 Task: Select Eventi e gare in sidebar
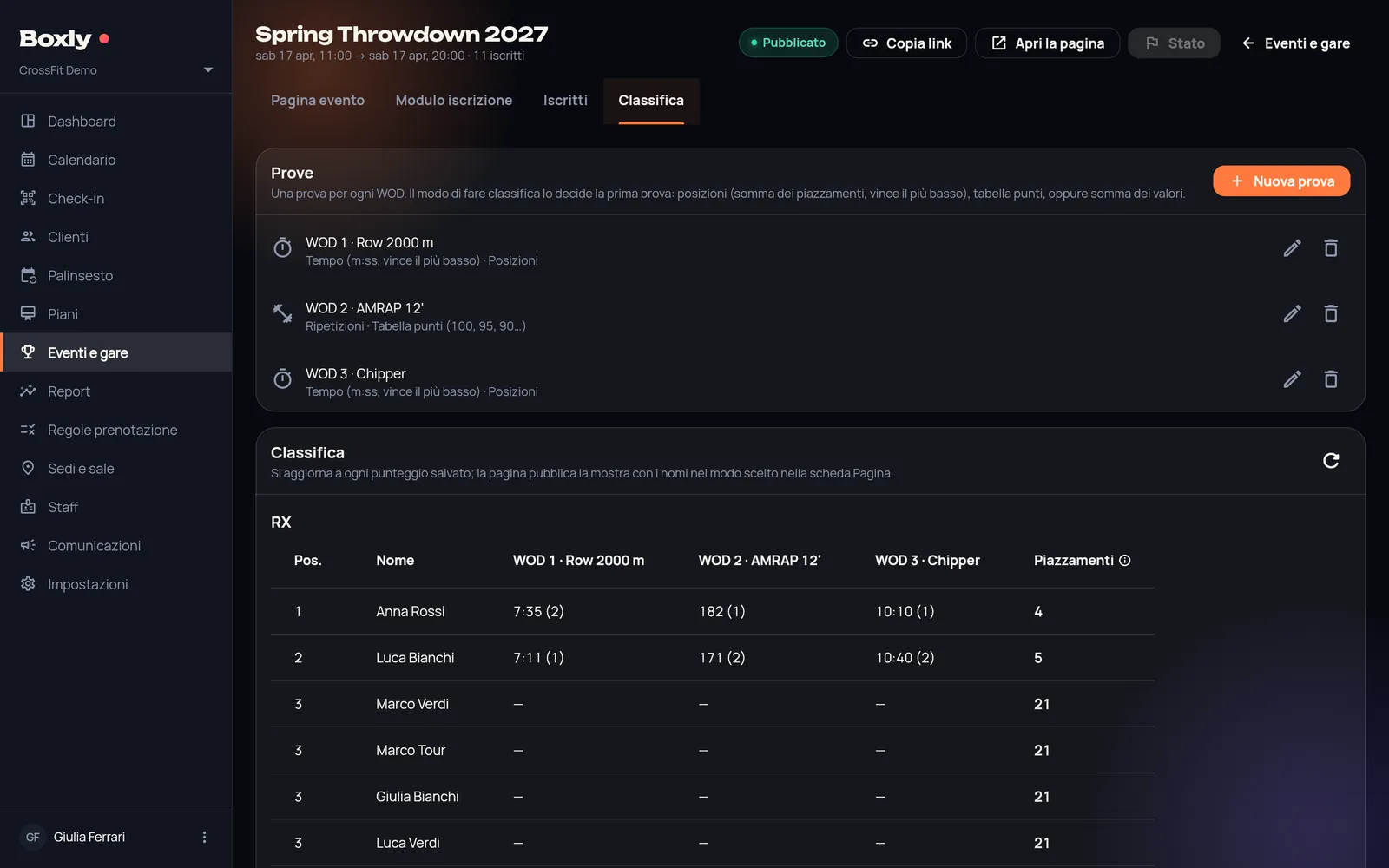(x=115, y=352)
